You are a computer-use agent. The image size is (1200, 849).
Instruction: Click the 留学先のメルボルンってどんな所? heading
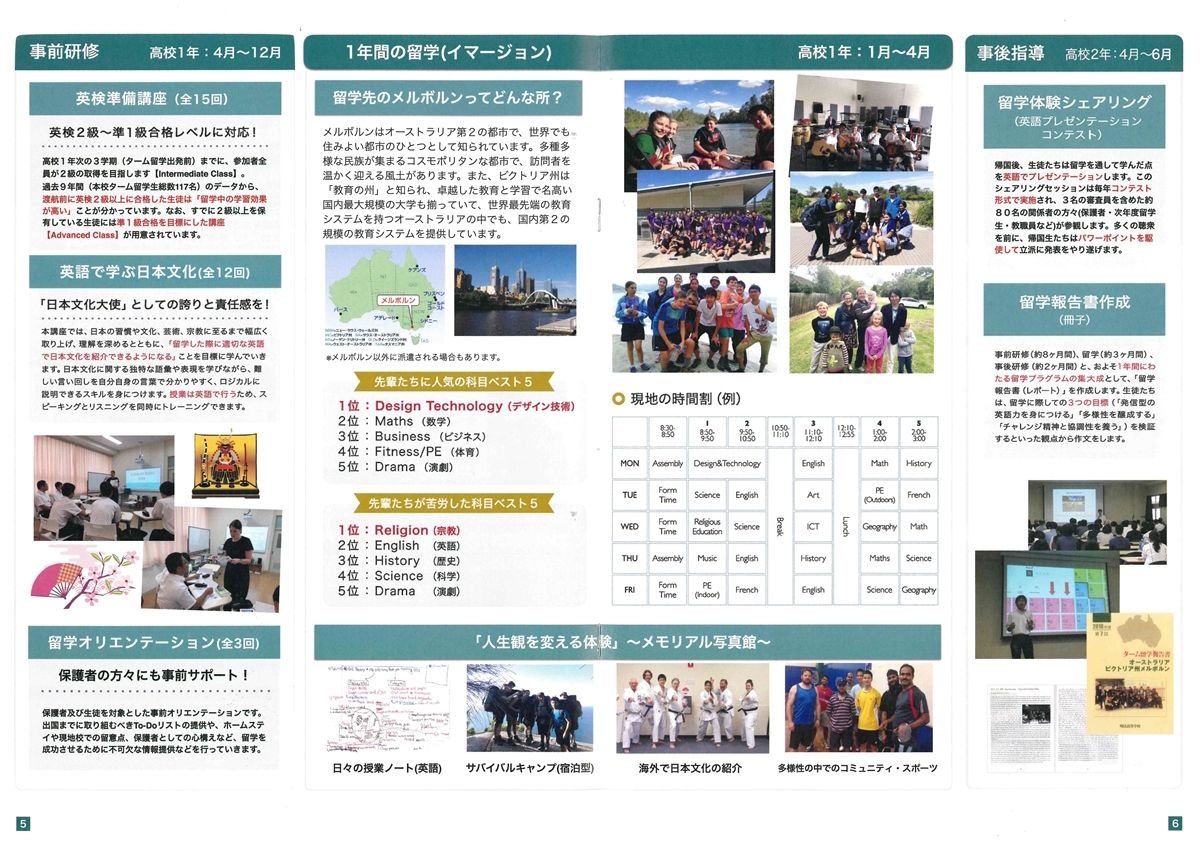pos(447,97)
